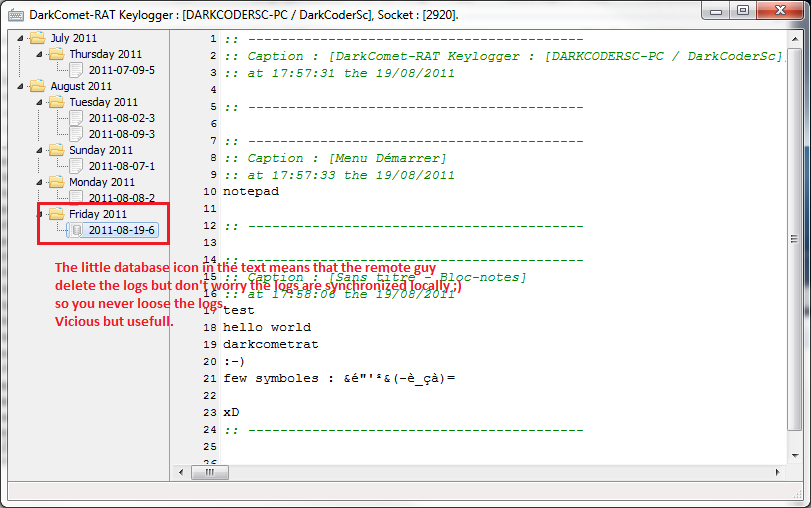The height and width of the screenshot is (508, 811).
Task: Collapse the August 2011 tree node arrow
Action: tap(22, 86)
